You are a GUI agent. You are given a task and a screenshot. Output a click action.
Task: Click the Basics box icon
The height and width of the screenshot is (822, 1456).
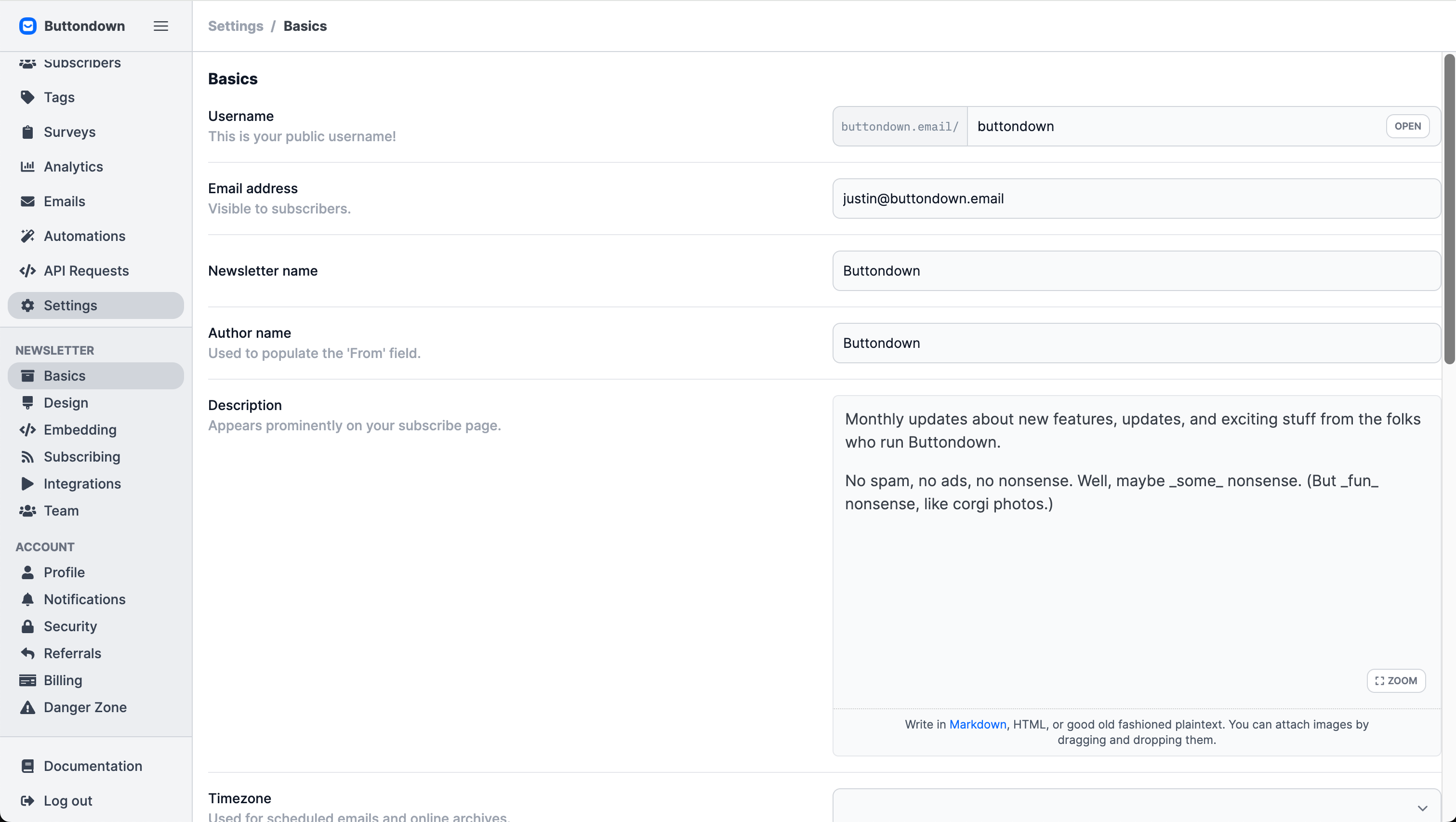[x=27, y=375]
